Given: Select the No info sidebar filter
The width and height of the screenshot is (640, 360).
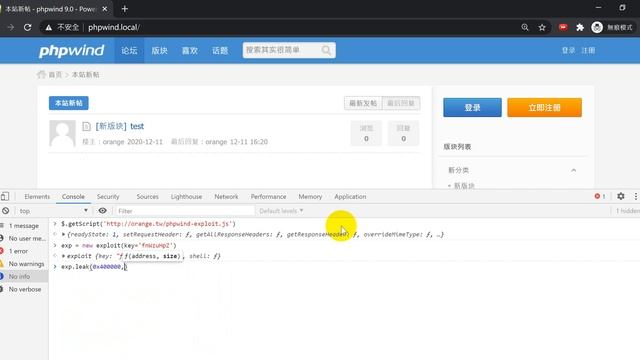Looking at the screenshot, I should [24, 276].
